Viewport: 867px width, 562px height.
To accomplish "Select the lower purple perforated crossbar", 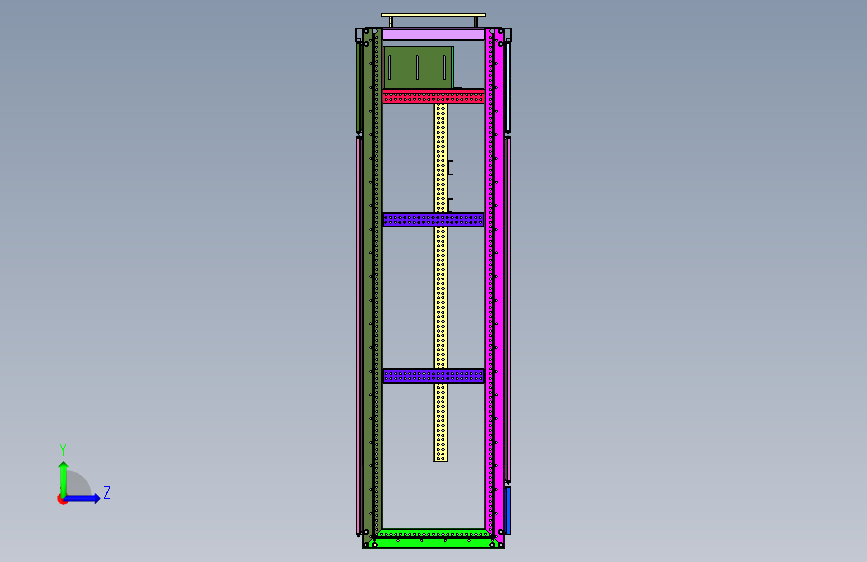I will 434,376.
